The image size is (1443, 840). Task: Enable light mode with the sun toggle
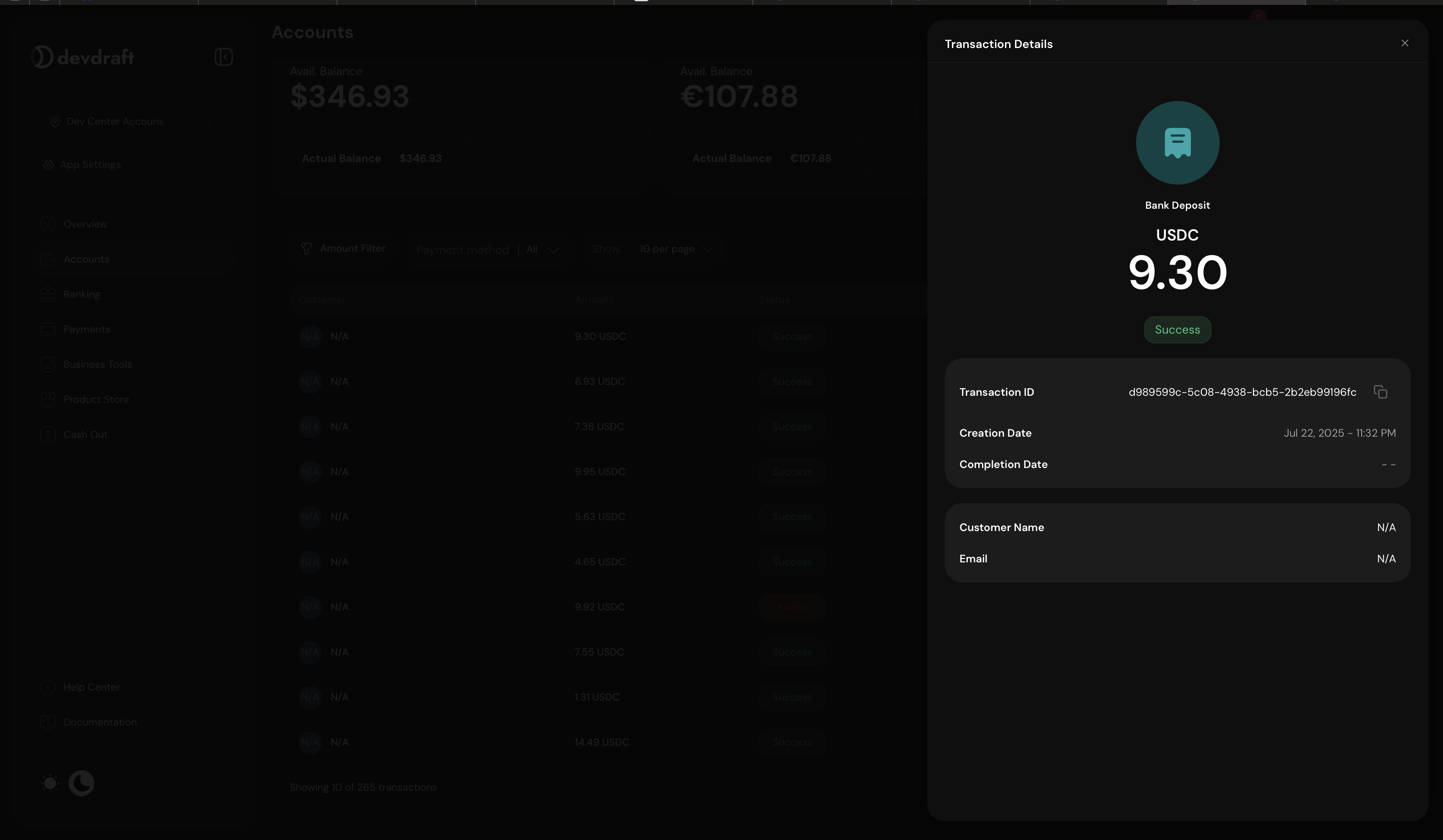[50, 783]
